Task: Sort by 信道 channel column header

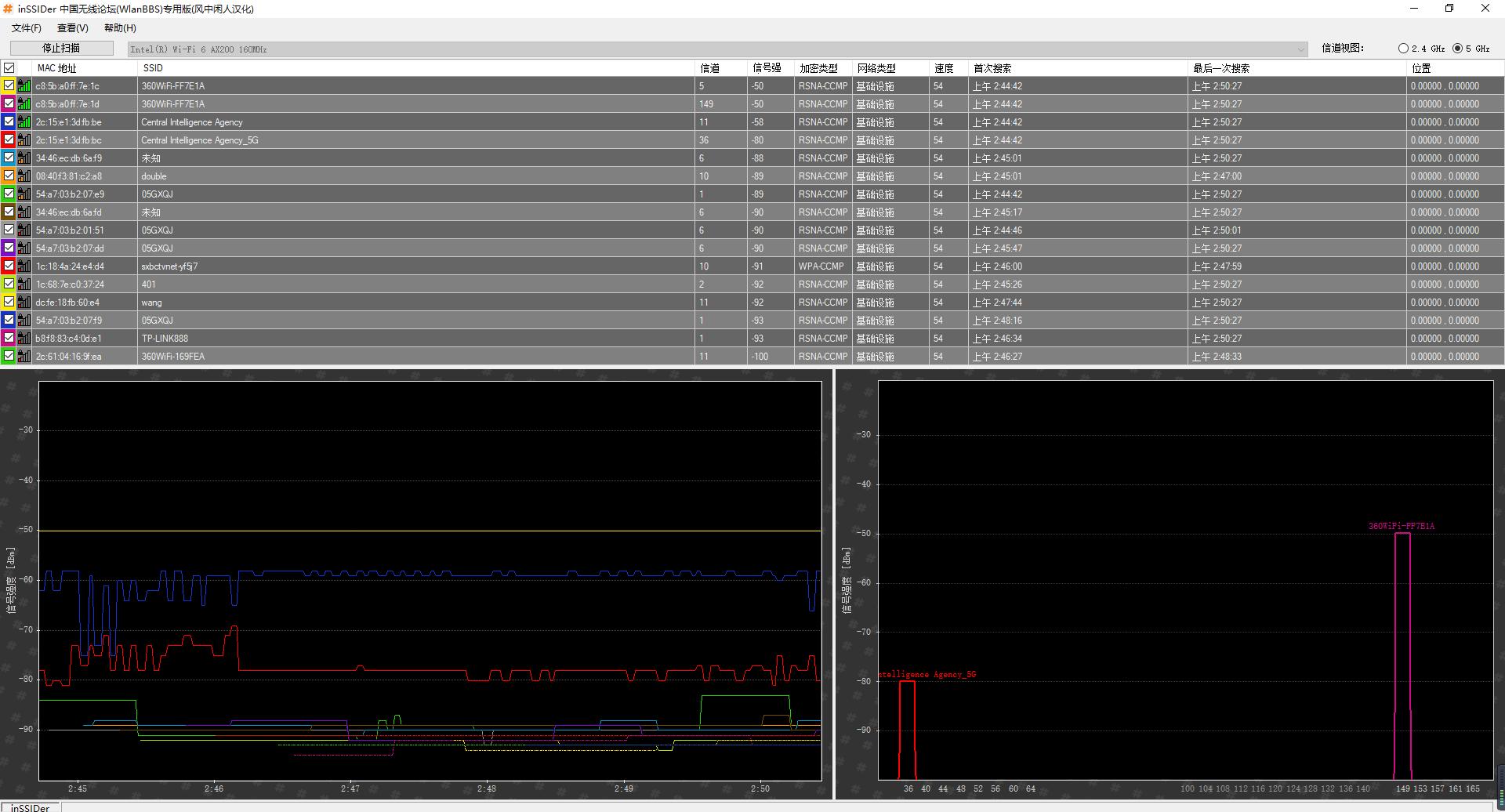Action: 721,68
